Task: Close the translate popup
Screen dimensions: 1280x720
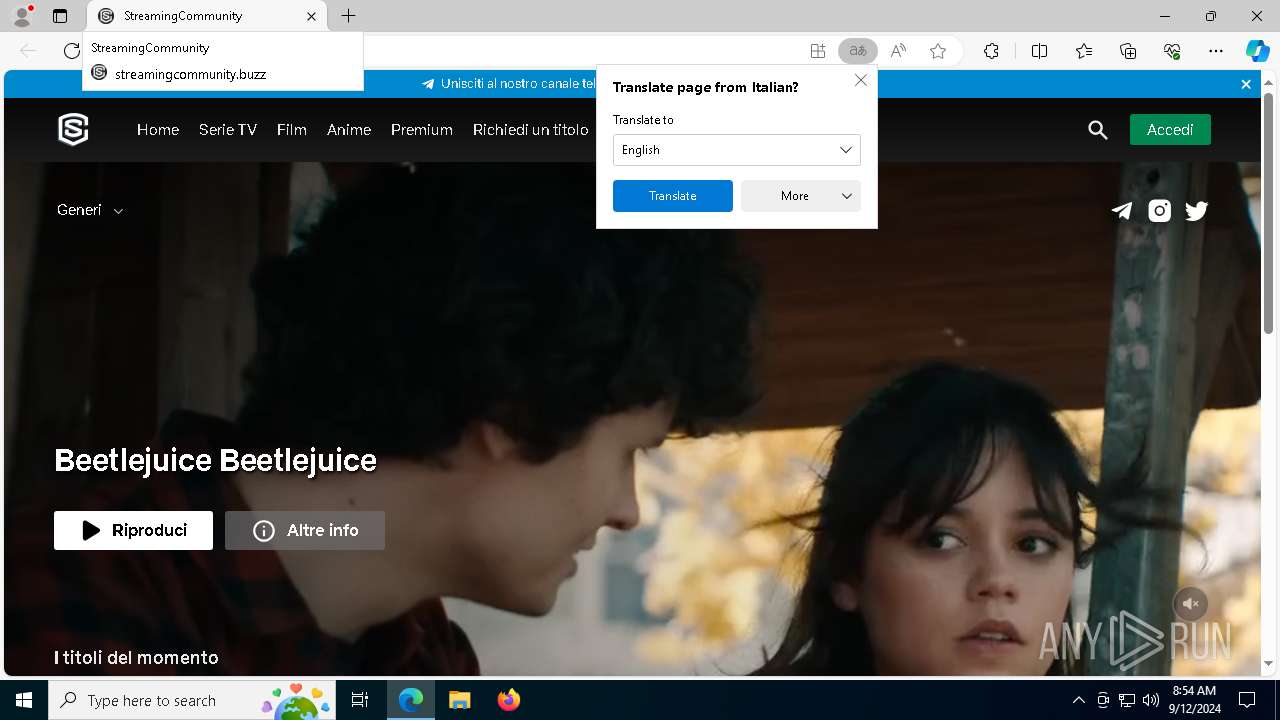Action: pos(861,80)
